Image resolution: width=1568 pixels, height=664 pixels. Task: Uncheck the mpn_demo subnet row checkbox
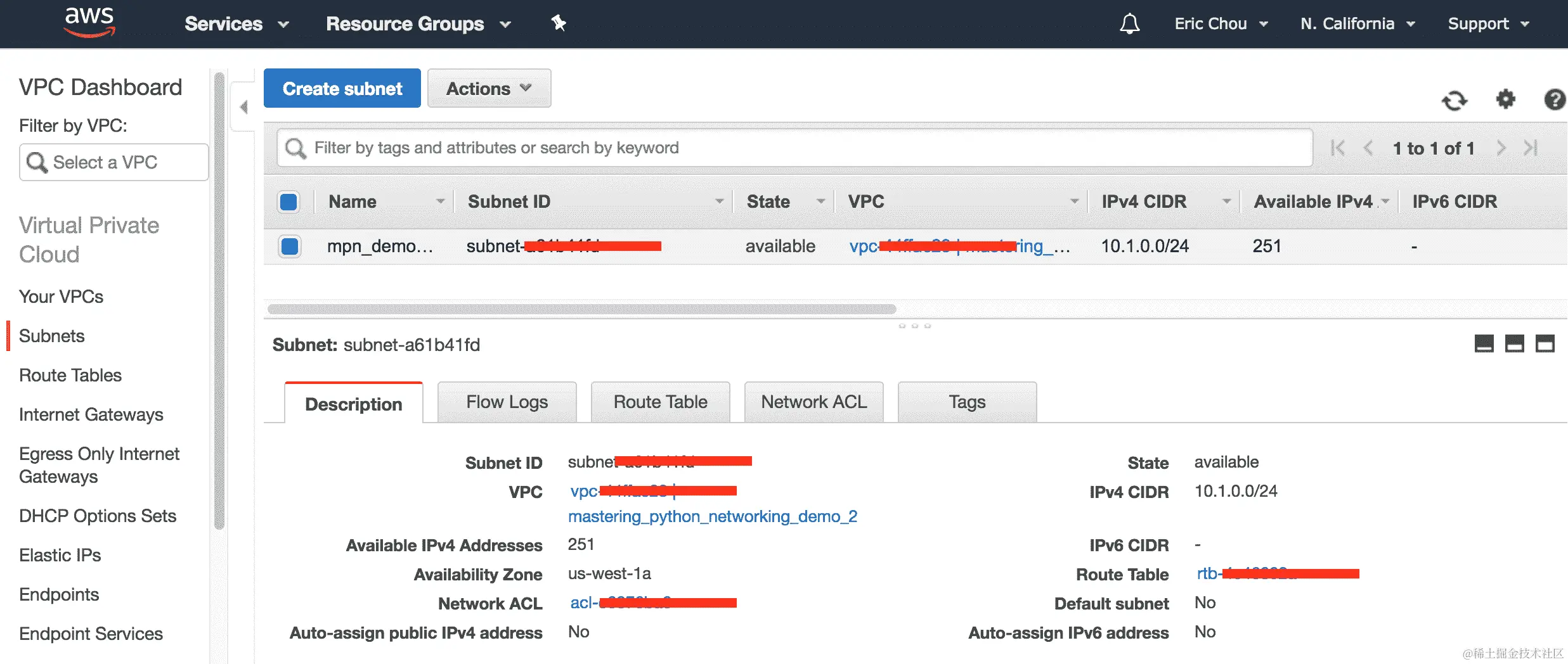coord(290,246)
